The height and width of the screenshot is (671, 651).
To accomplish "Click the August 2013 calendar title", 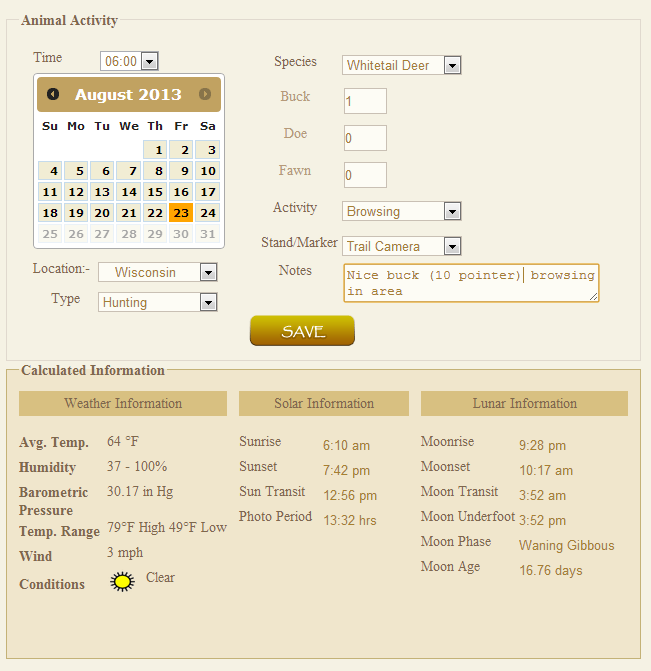I will [x=128, y=95].
